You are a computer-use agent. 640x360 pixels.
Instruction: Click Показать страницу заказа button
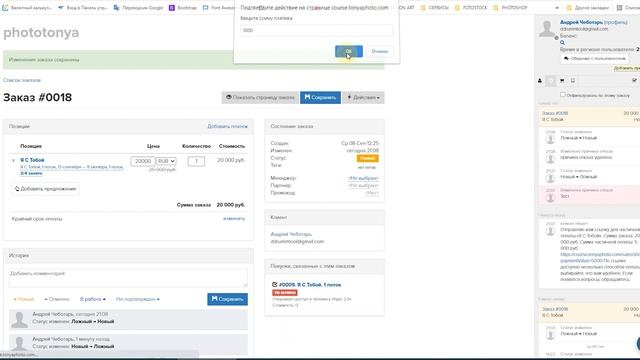pos(260,98)
